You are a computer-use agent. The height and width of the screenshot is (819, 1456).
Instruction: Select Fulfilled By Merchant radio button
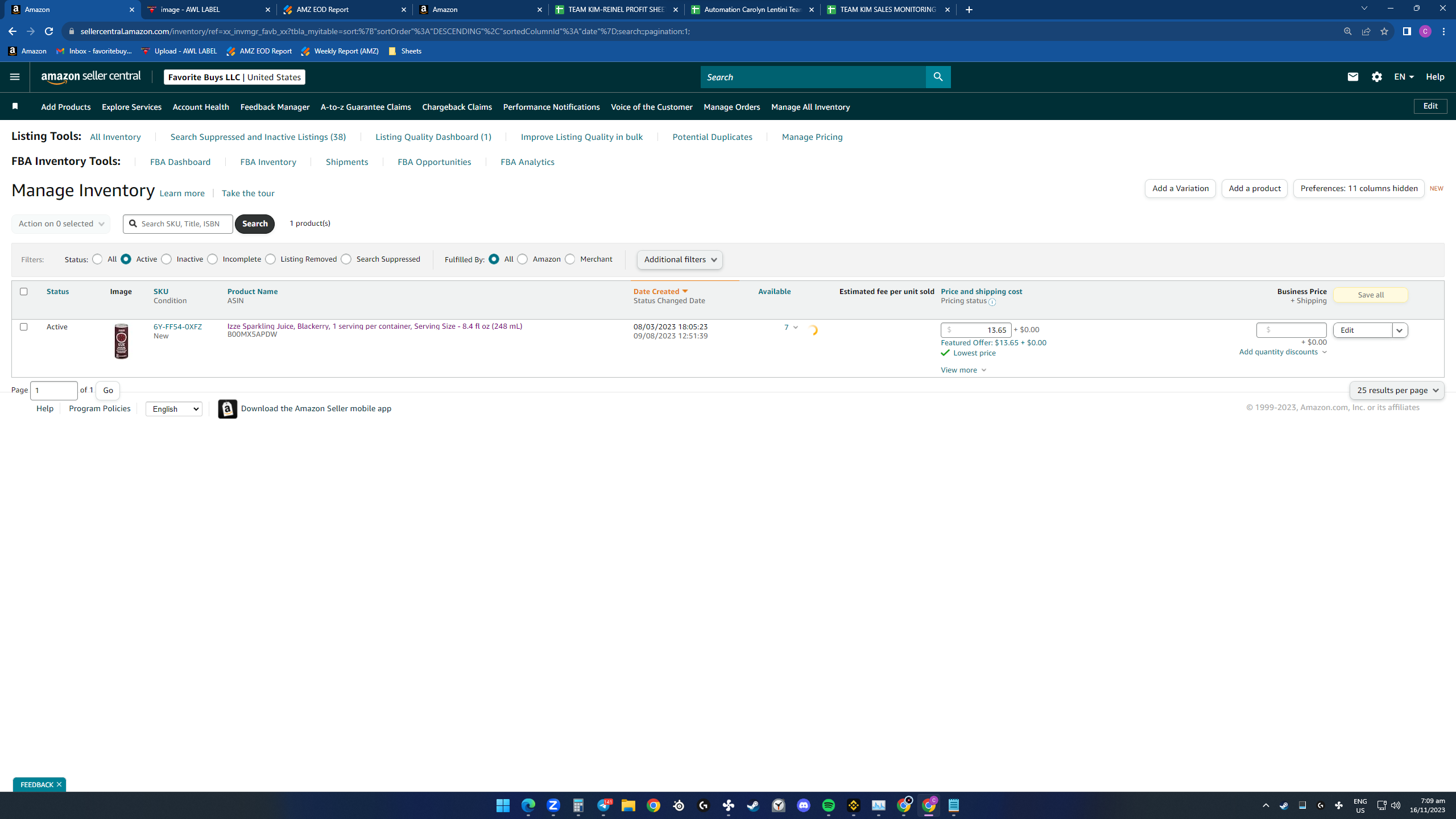[570, 259]
